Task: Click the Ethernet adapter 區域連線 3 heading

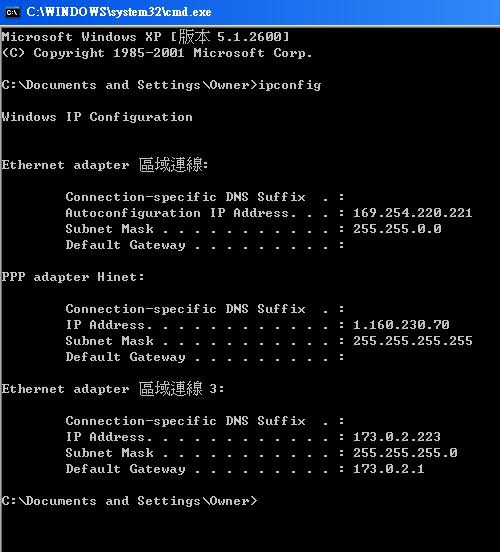Action: click(x=113, y=389)
